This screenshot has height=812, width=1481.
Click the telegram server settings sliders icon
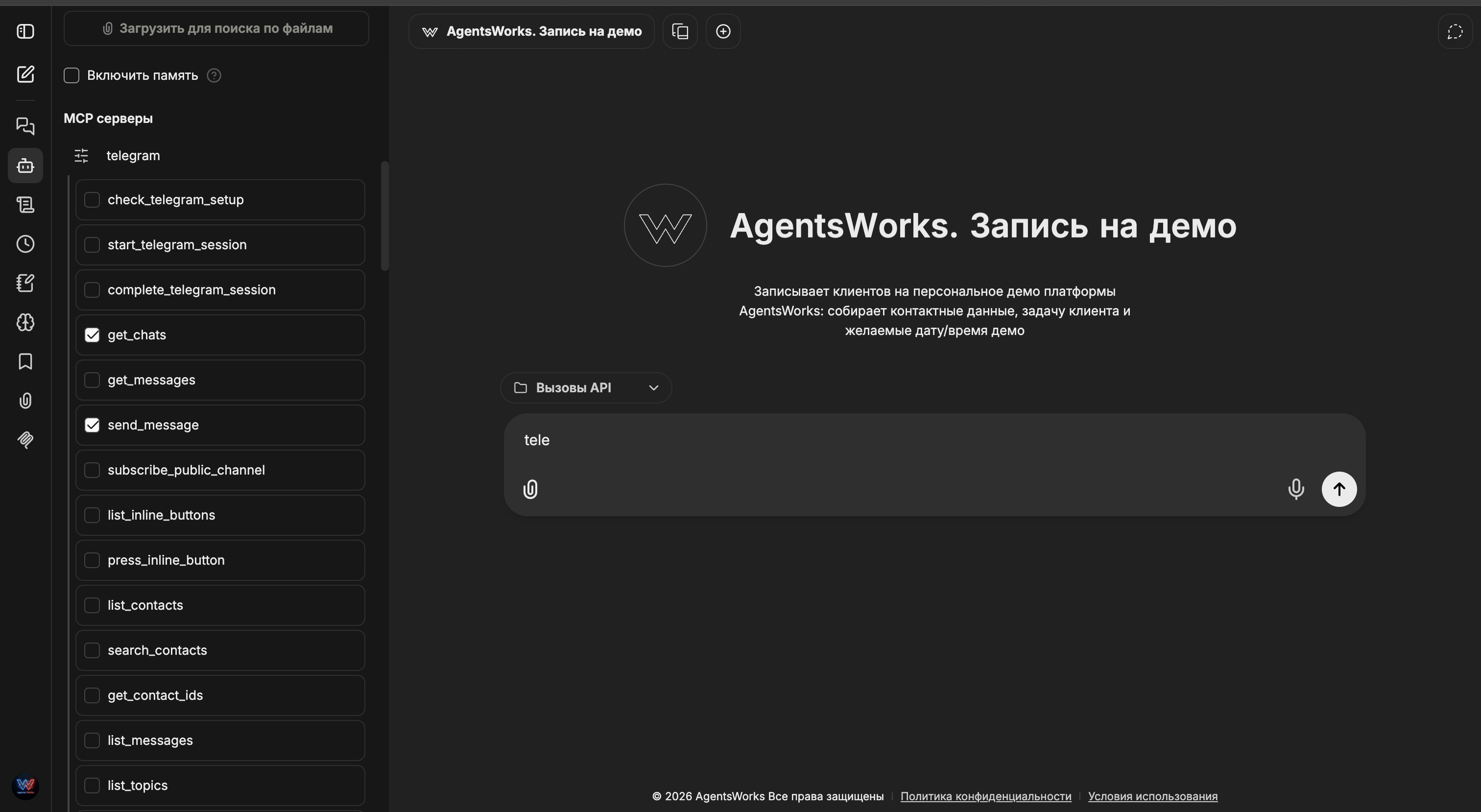(81, 156)
